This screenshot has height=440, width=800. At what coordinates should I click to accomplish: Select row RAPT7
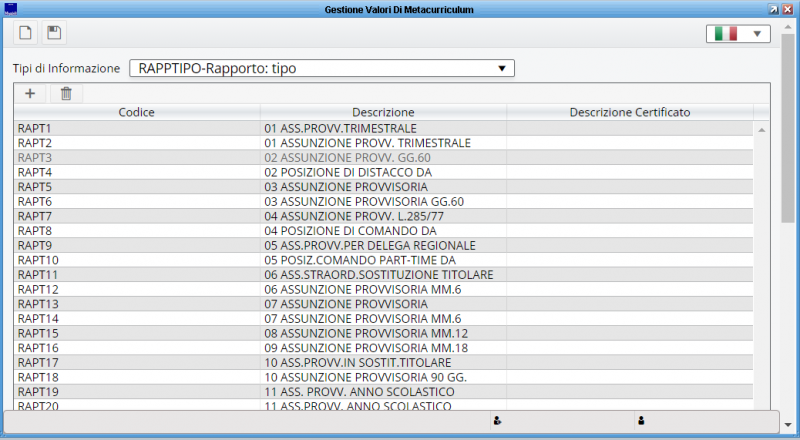[384, 216]
